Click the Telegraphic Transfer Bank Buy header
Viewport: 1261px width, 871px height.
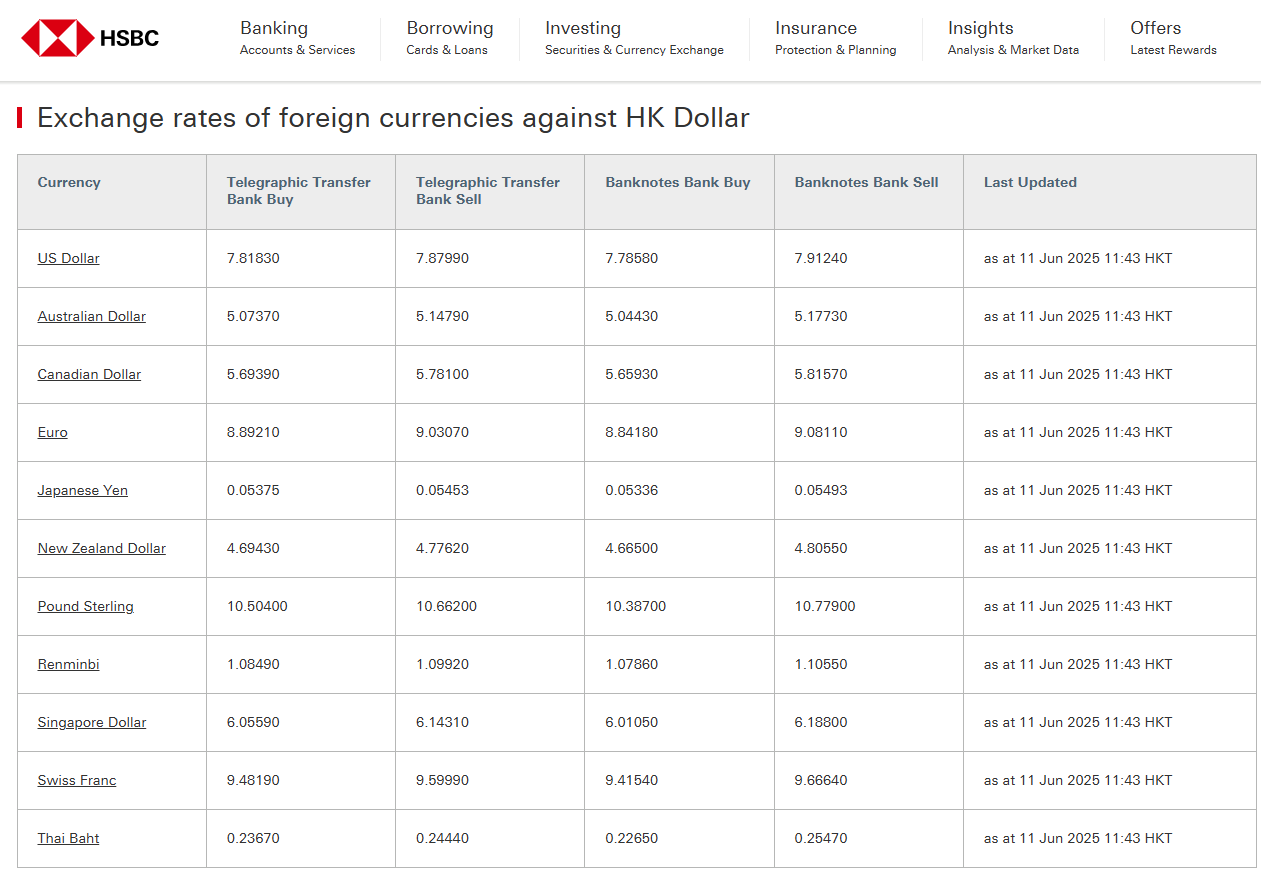[x=298, y=191]
